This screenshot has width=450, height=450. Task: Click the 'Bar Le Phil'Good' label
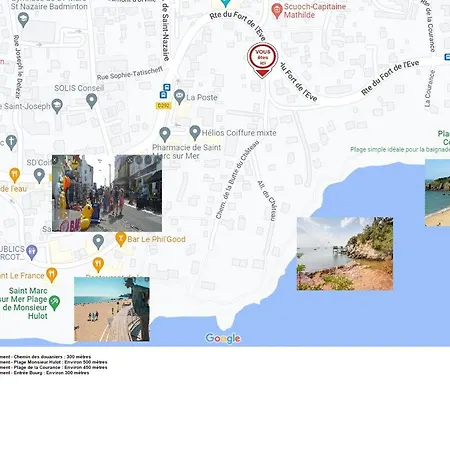tap(156, 239)
